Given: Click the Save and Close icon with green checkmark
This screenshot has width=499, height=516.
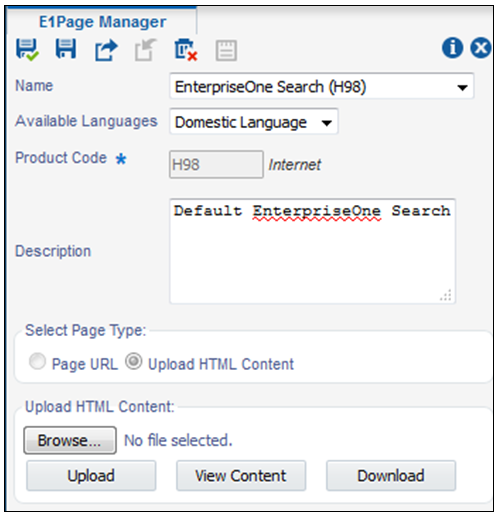Looking at the screenshot, I should click(27, 49).
